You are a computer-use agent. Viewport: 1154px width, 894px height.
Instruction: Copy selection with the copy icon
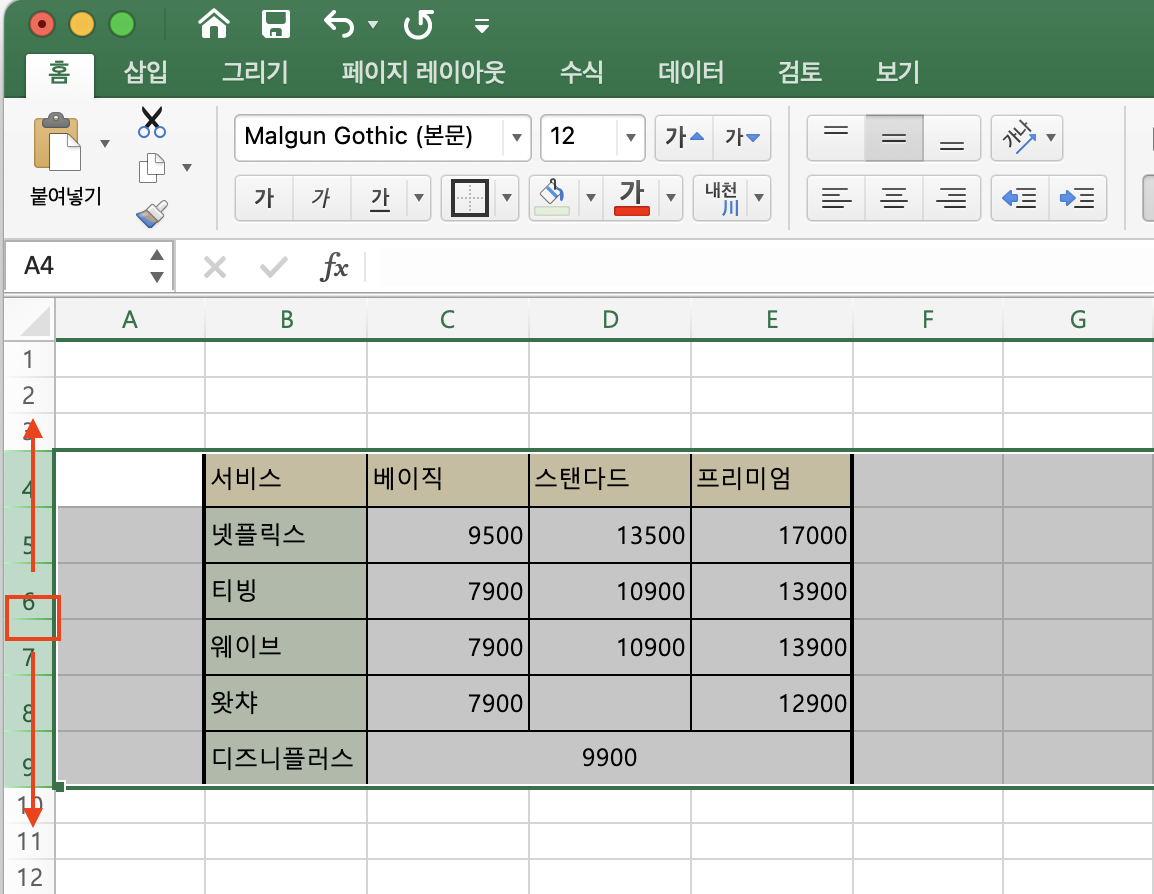(x=152, y=168)
